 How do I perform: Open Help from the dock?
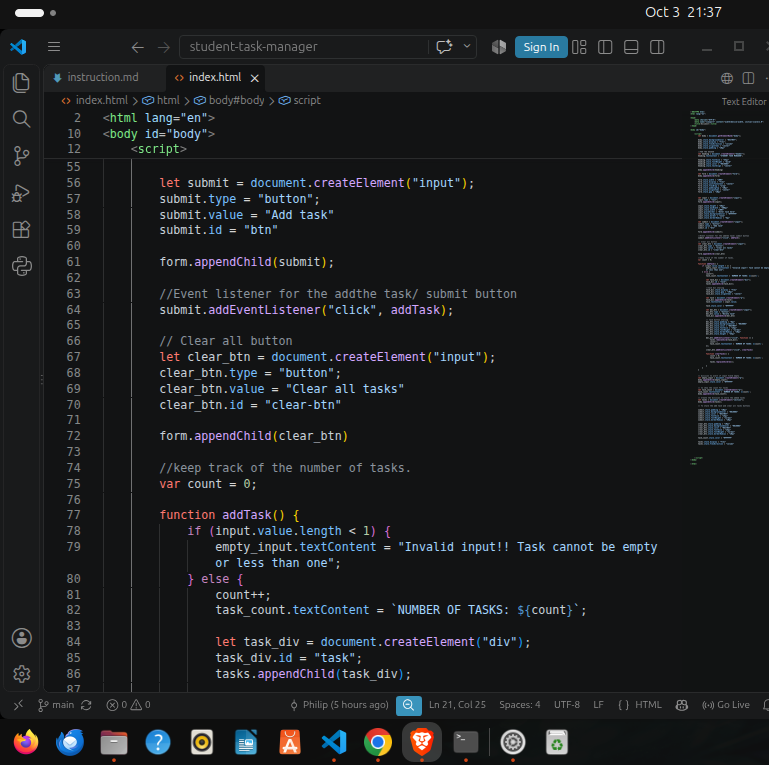click(158, 742)
